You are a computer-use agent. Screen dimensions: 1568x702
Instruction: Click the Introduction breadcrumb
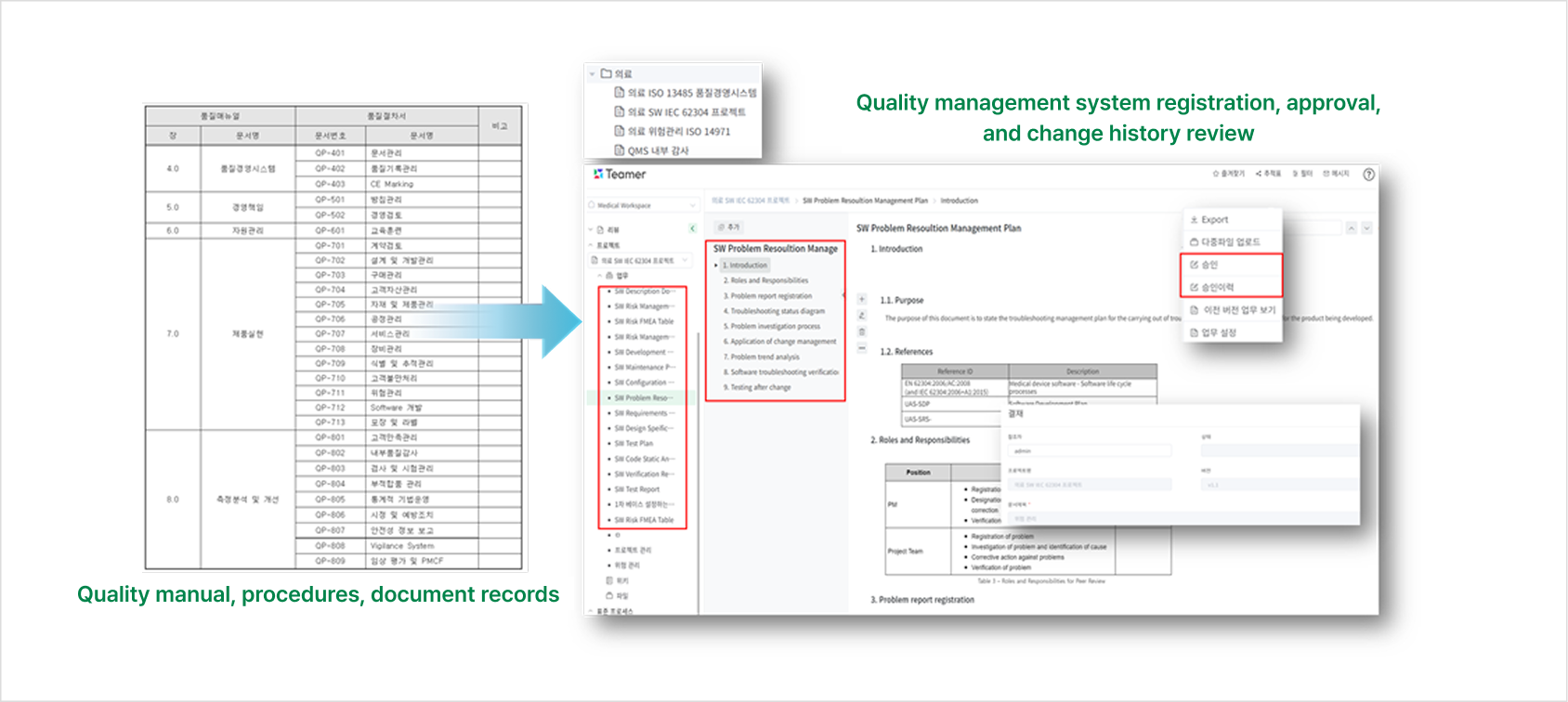pyautogui.click(x=959, y=201)
